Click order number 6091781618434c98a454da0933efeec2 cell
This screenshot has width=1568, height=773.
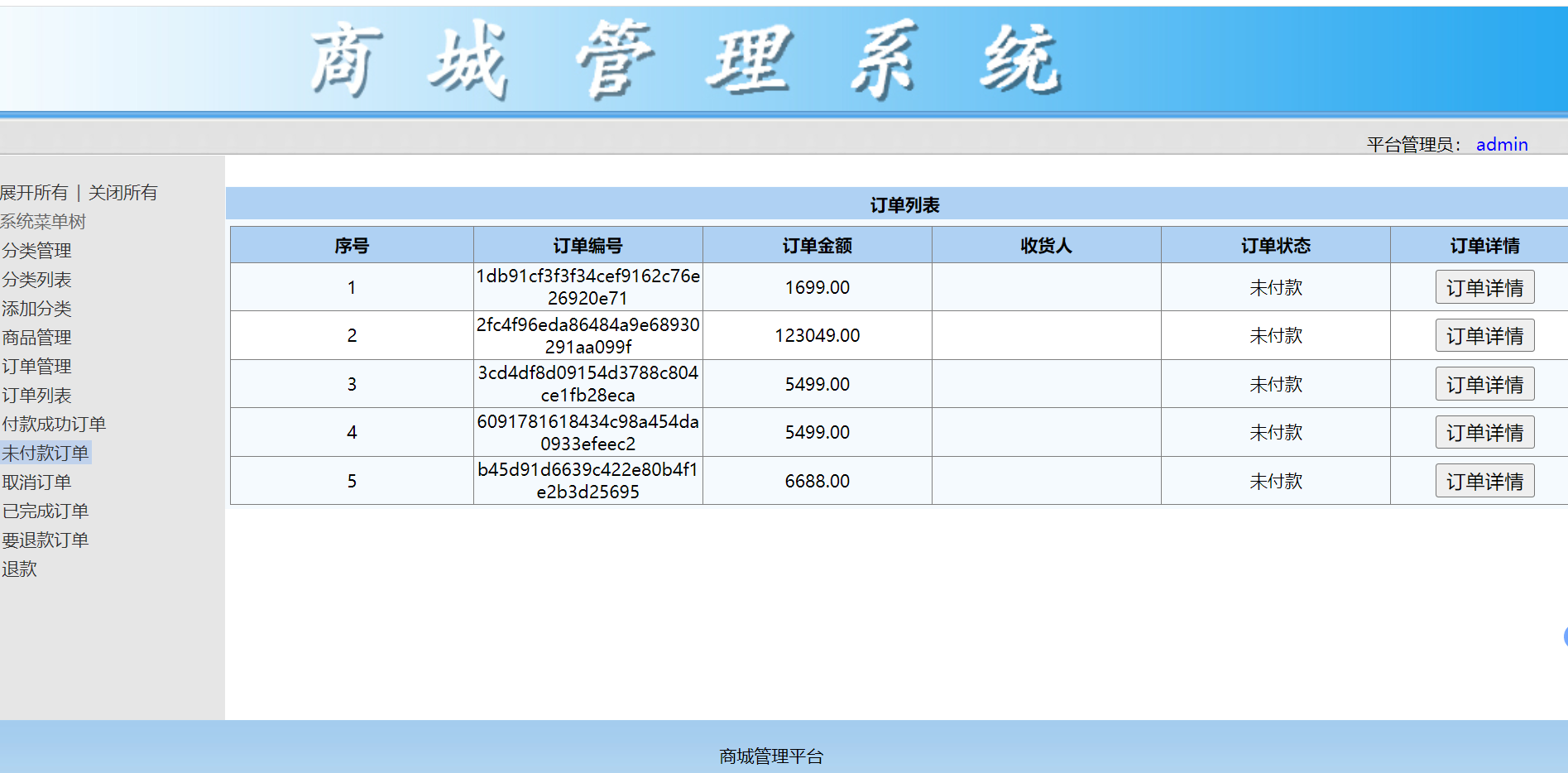[x=587, y=433]
